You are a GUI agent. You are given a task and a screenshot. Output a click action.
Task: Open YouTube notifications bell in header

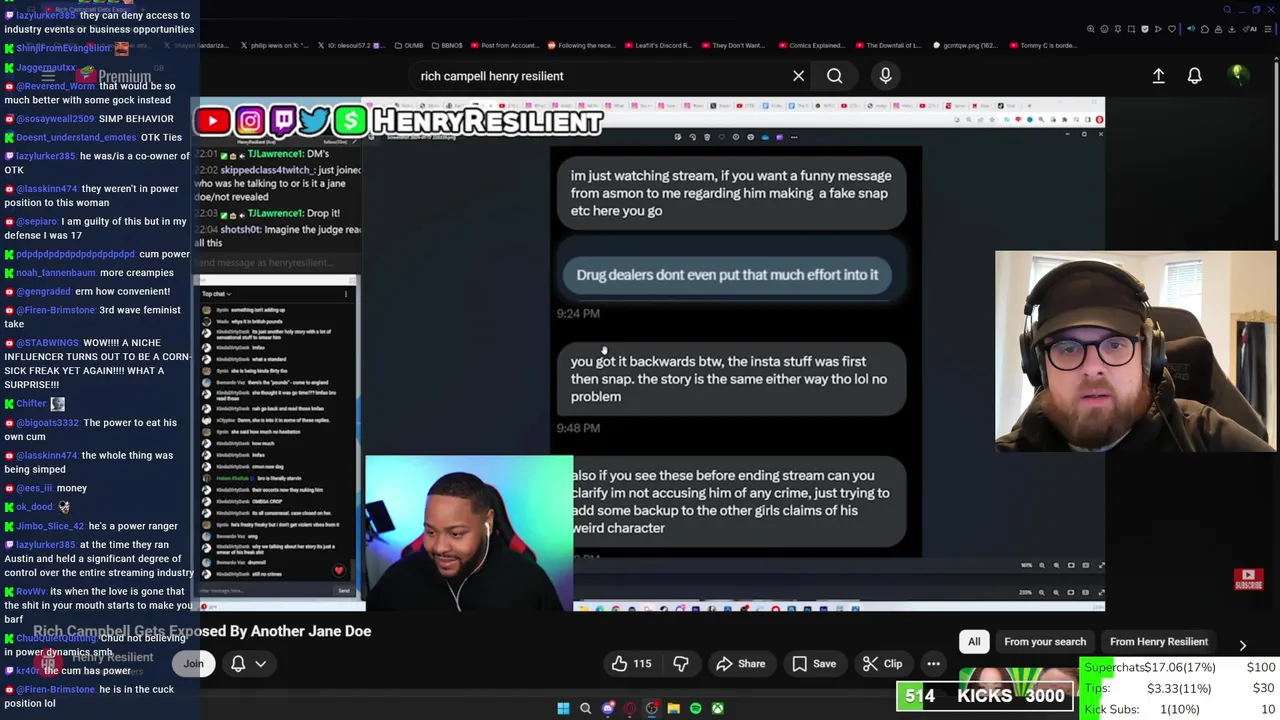point(1195,76)
